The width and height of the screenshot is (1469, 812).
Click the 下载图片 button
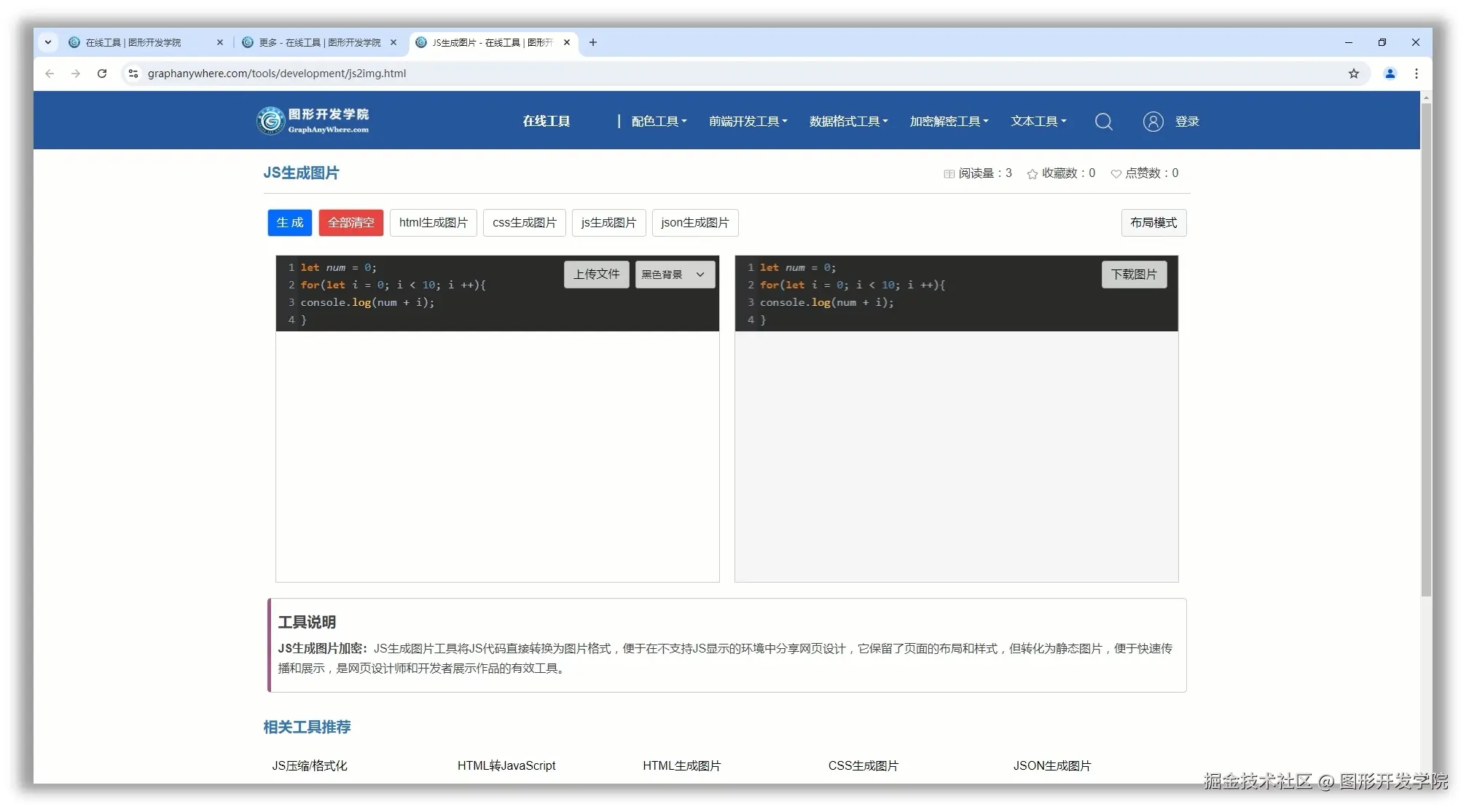point(1133,275)
